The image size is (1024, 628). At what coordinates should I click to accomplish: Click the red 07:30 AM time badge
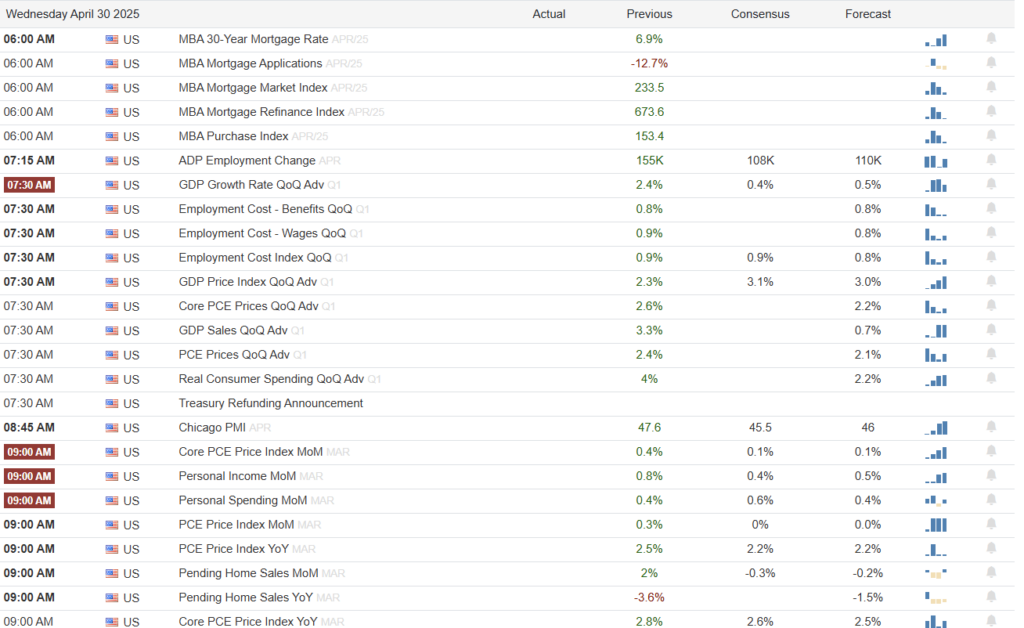pos(29,185)
